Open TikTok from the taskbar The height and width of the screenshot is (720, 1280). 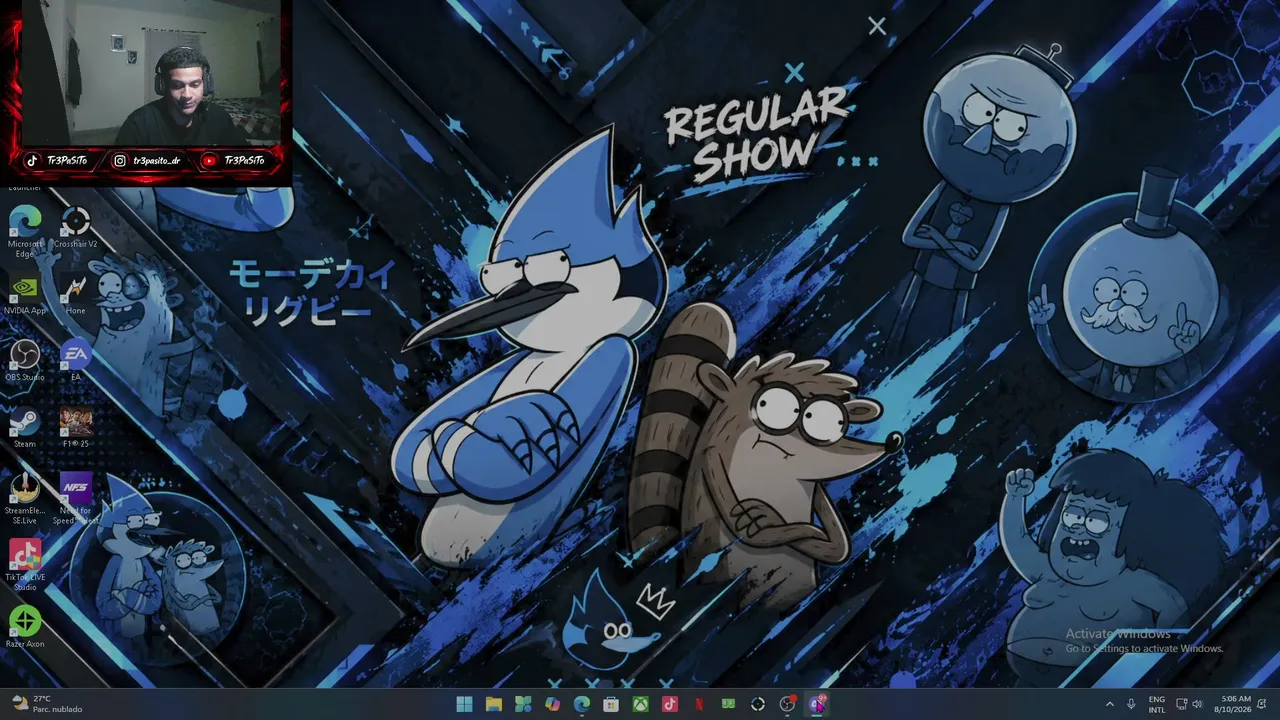click(x=670, y=704)
